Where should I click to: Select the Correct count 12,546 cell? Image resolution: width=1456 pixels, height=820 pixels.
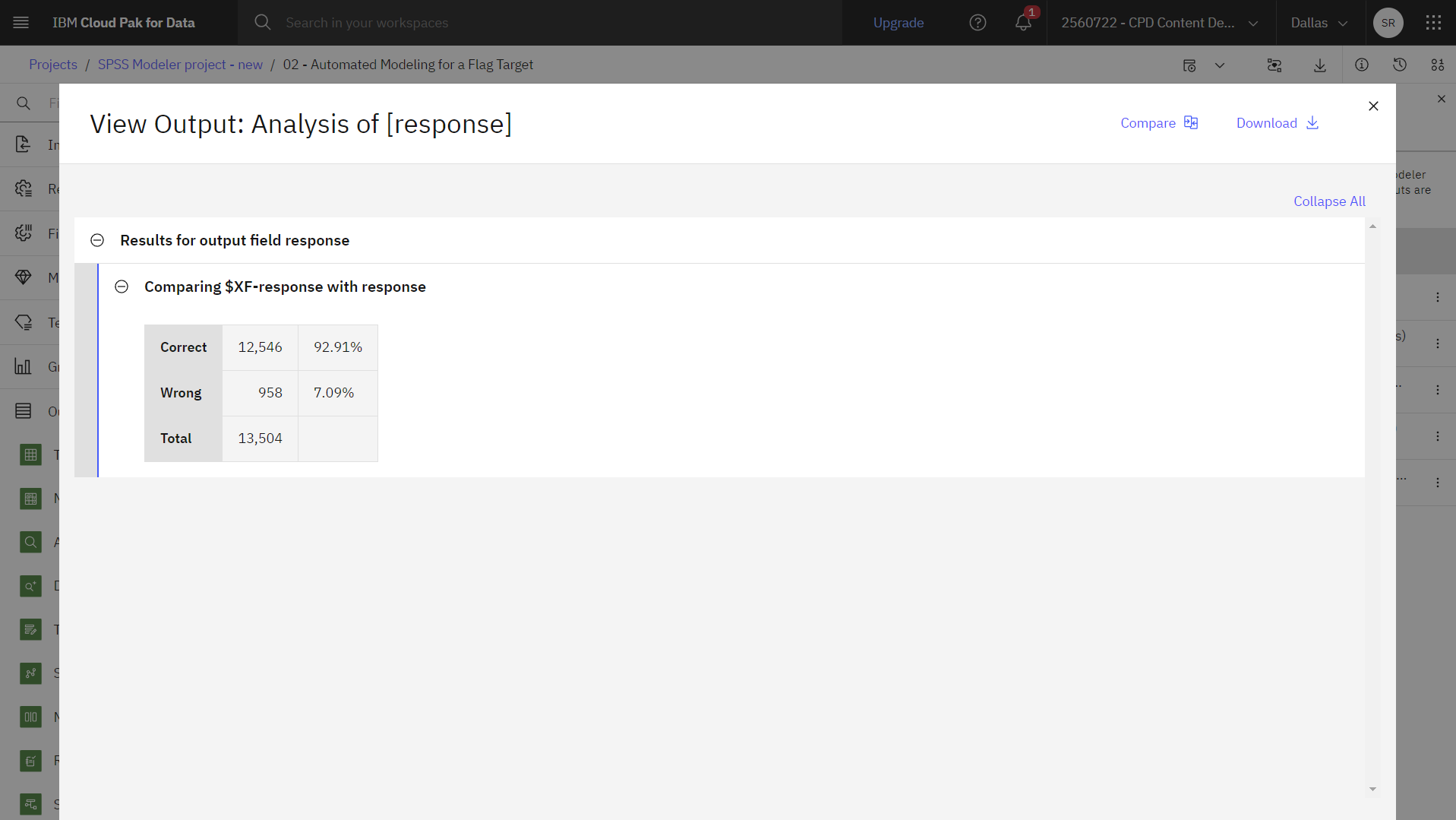pos(260,347)
